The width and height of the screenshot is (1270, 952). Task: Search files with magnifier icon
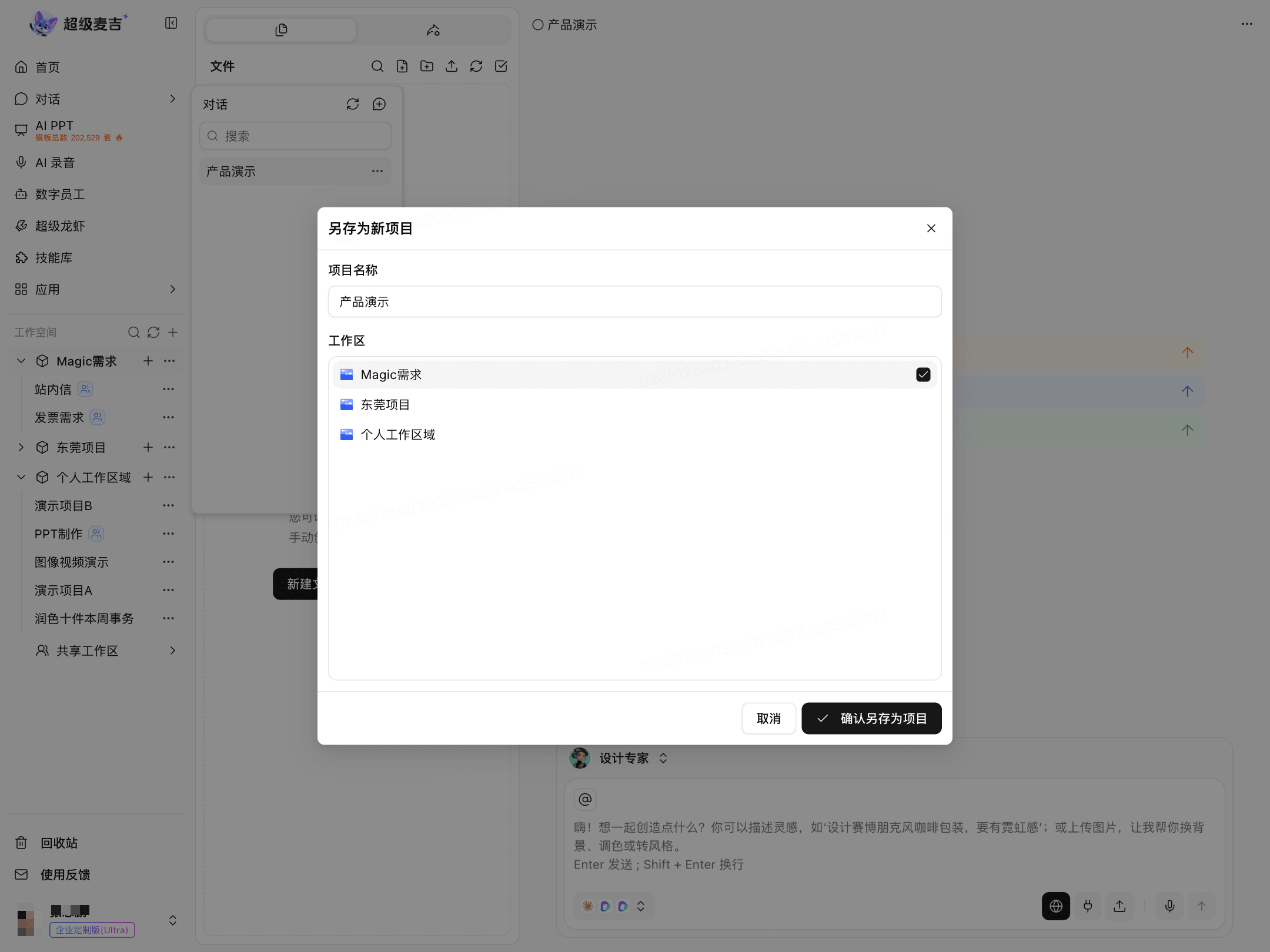pos(377,66)
